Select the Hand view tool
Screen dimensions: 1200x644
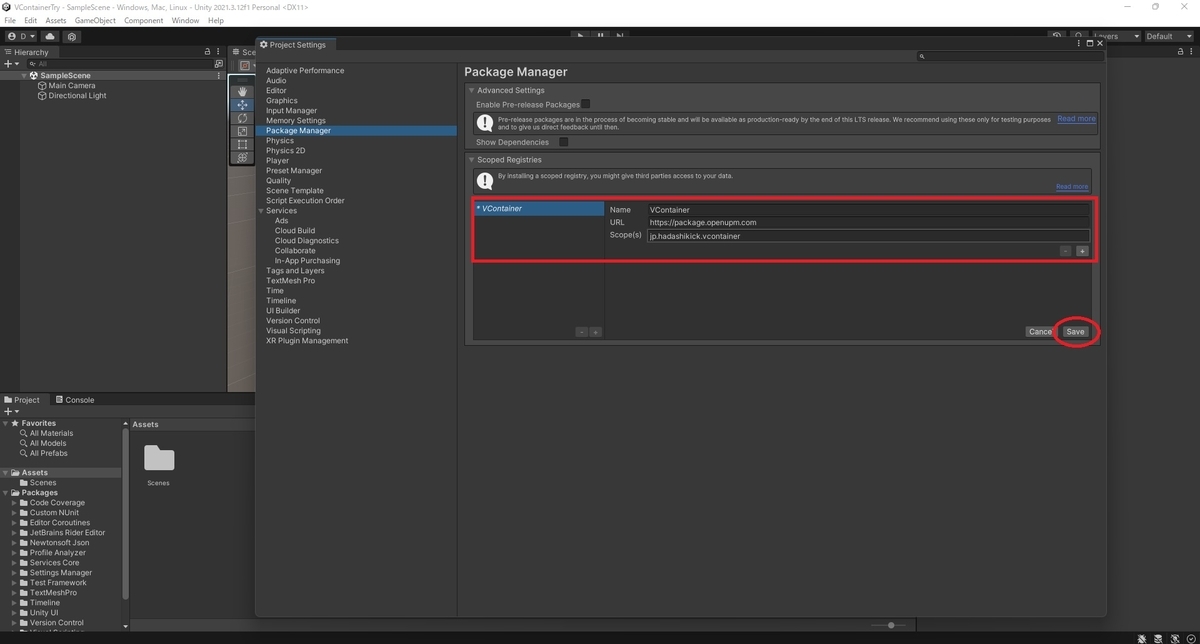tap(242, 91)
